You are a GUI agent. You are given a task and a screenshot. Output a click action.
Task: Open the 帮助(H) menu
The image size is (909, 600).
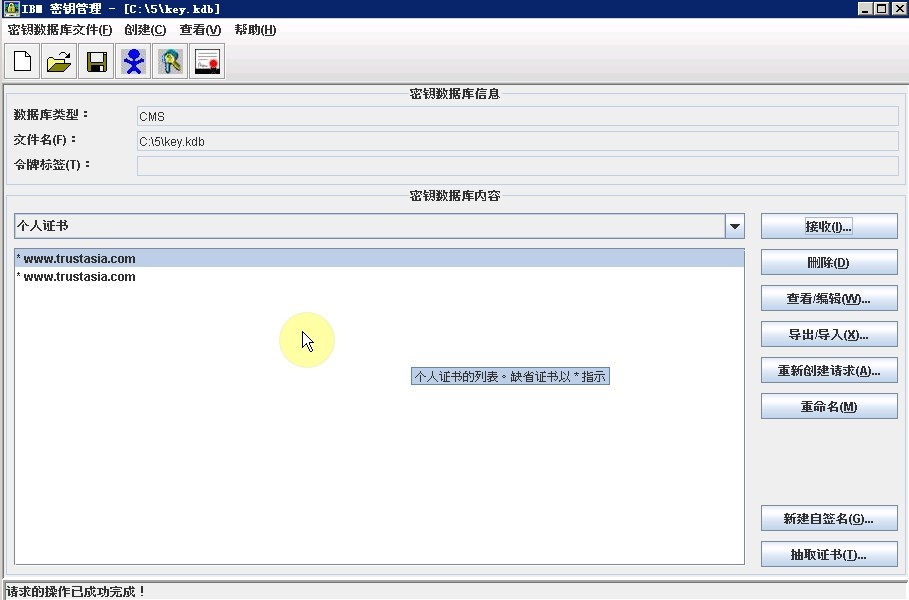[x=255, y=30]
